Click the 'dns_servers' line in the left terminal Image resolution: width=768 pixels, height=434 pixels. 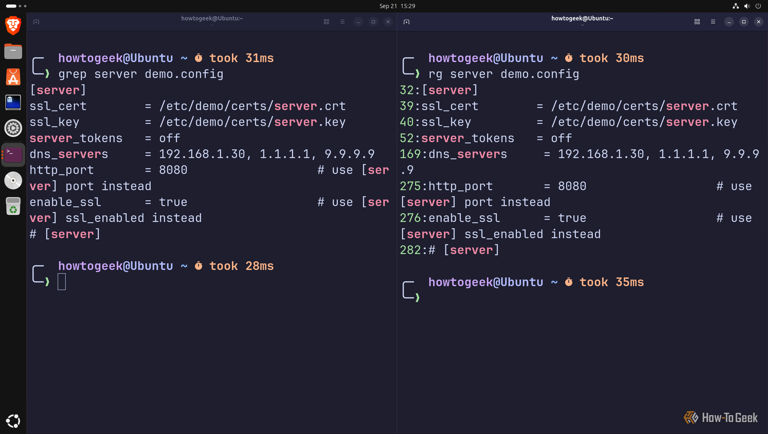(x=202, y=154)
